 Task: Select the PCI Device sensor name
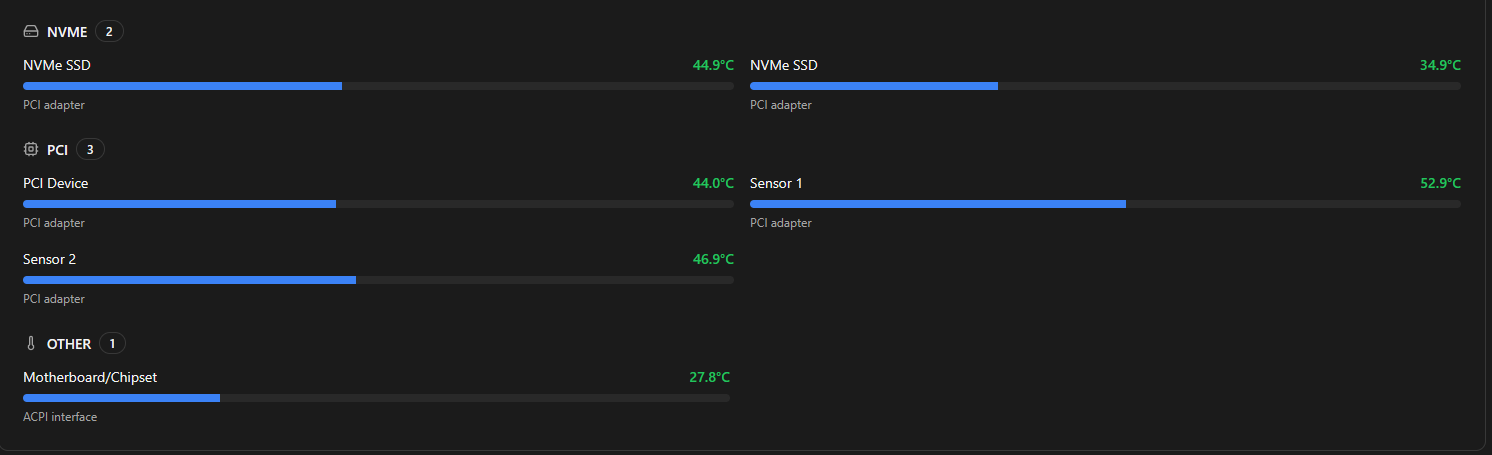coord(56,183)
